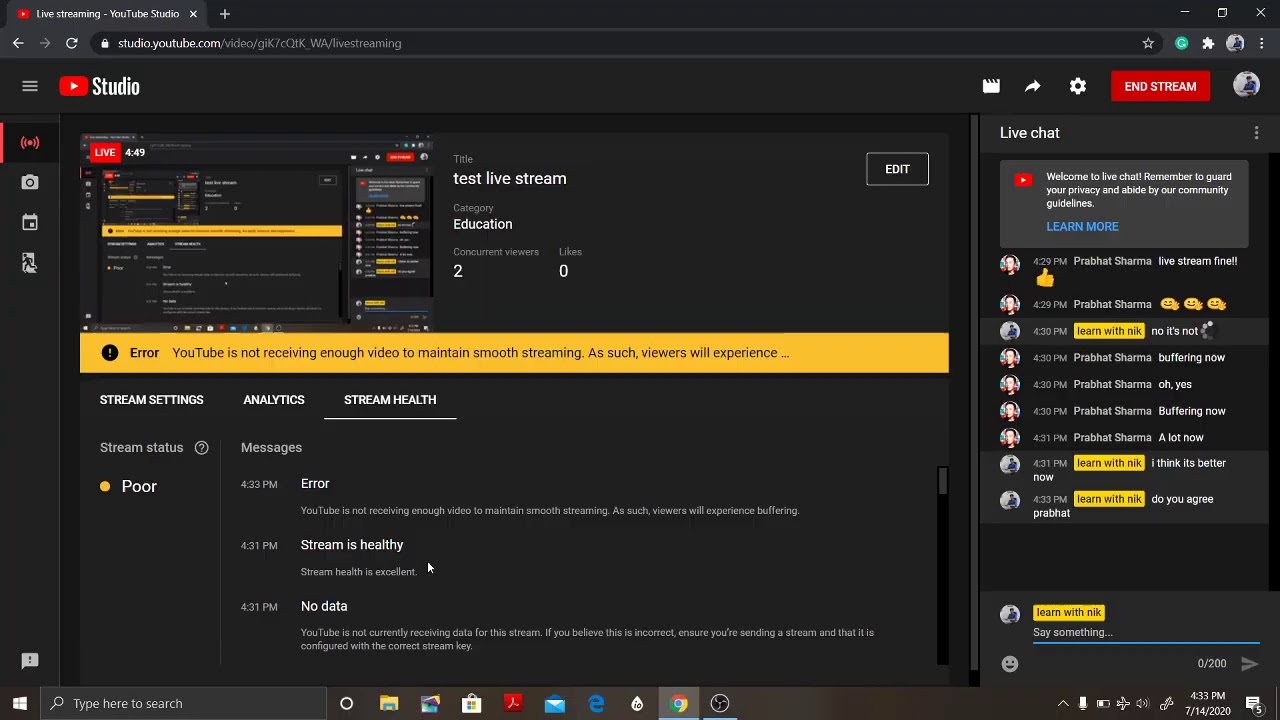The height and width of the screenshot is (720, 1280).
Task: Share the stream with the arrow icon
Action: pos(1033,86)
